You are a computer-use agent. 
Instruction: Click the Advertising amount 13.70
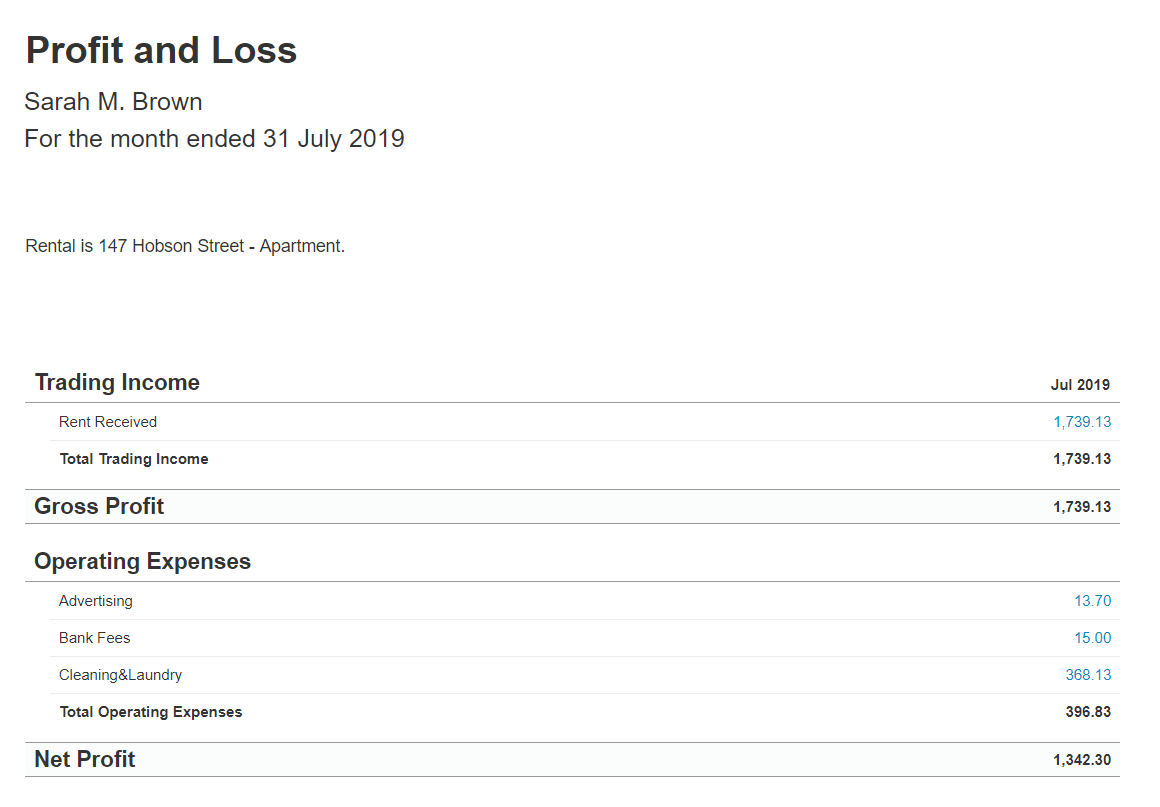[x=1092, y=601]
